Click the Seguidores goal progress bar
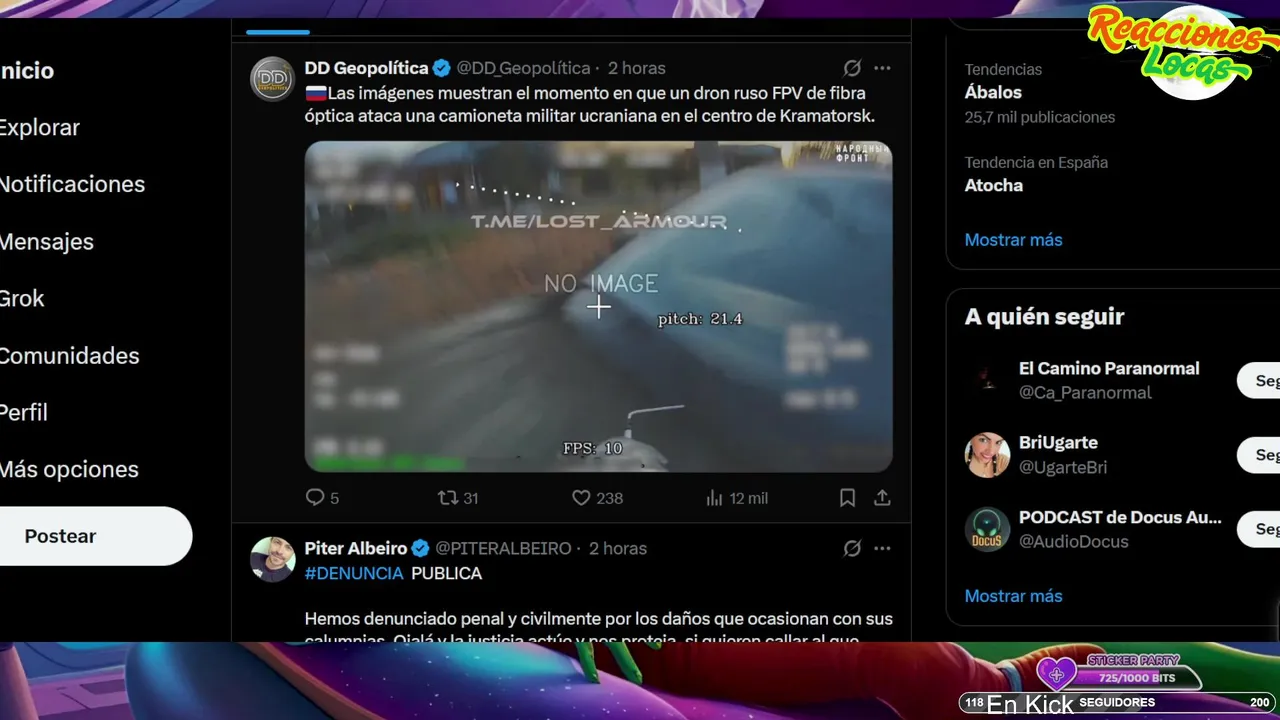 1117,702
